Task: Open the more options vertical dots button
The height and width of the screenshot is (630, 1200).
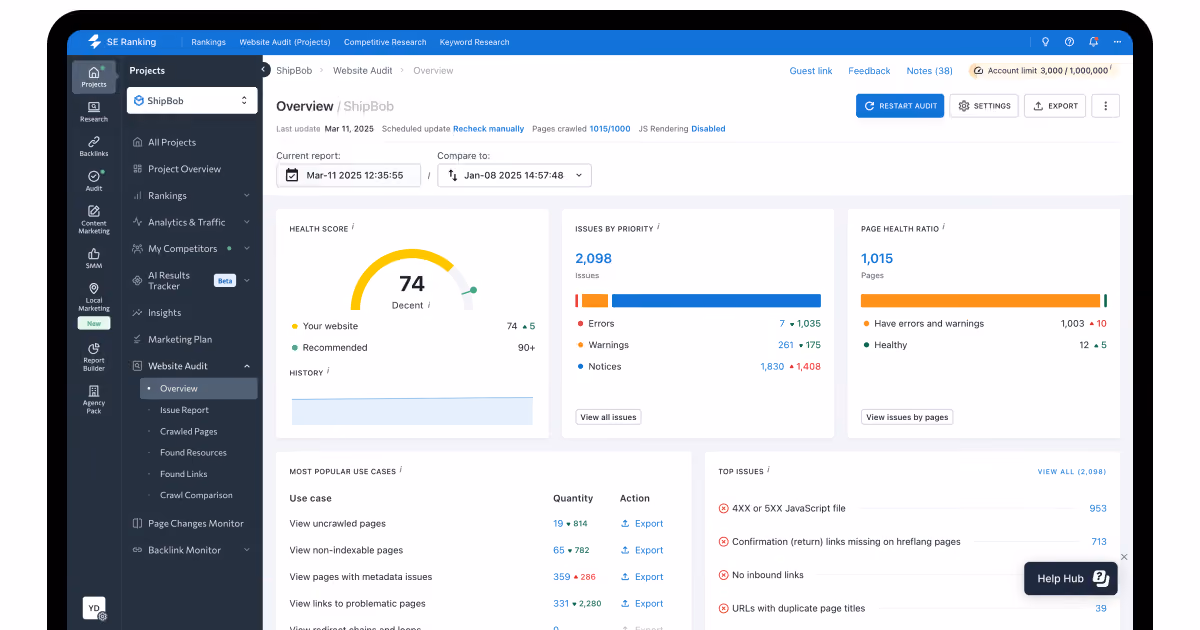Action: click(1105, 106)
